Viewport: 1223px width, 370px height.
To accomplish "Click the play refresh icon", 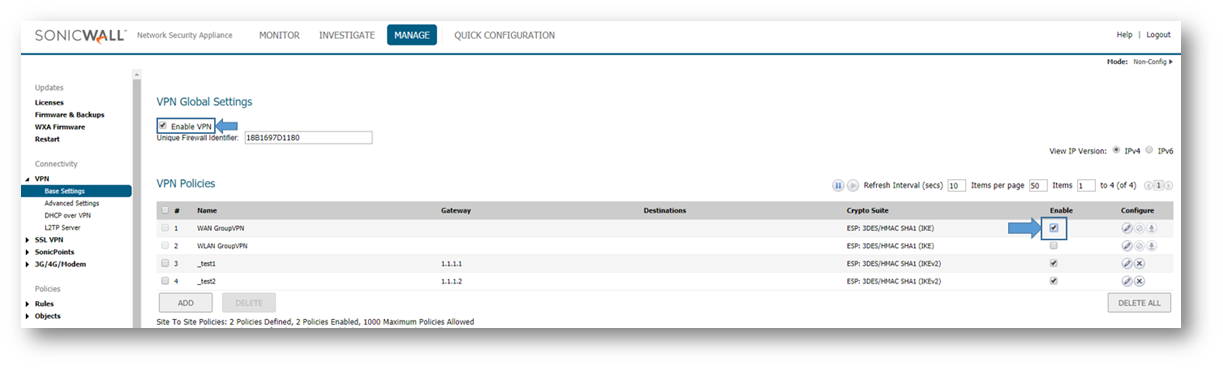I will pos(853,186).
